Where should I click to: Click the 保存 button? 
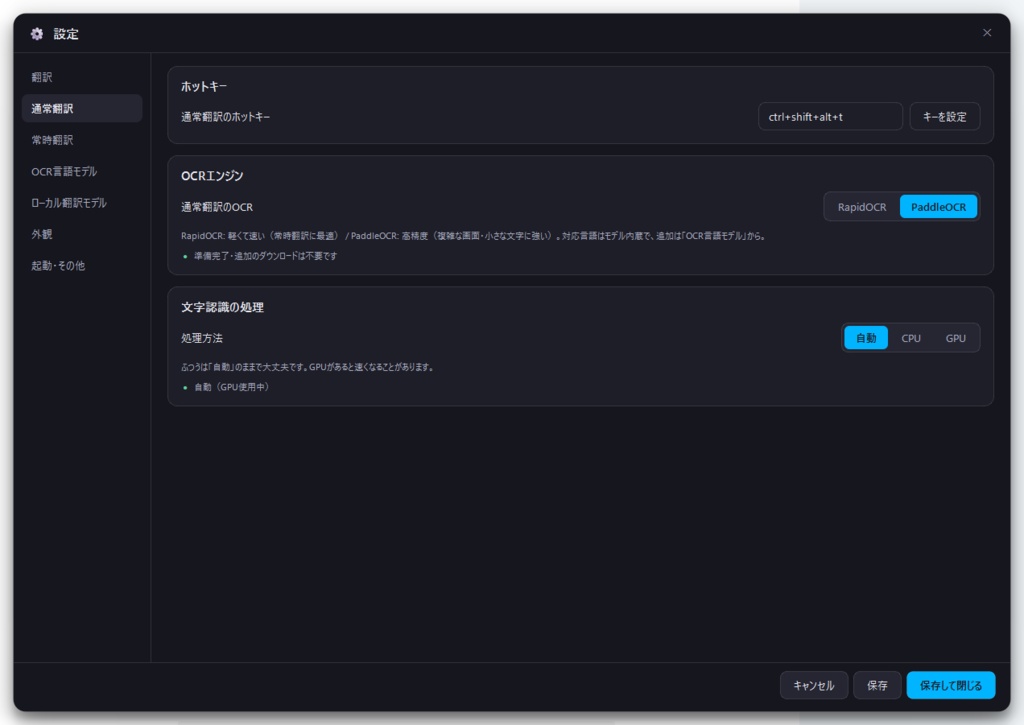(877, 685)
